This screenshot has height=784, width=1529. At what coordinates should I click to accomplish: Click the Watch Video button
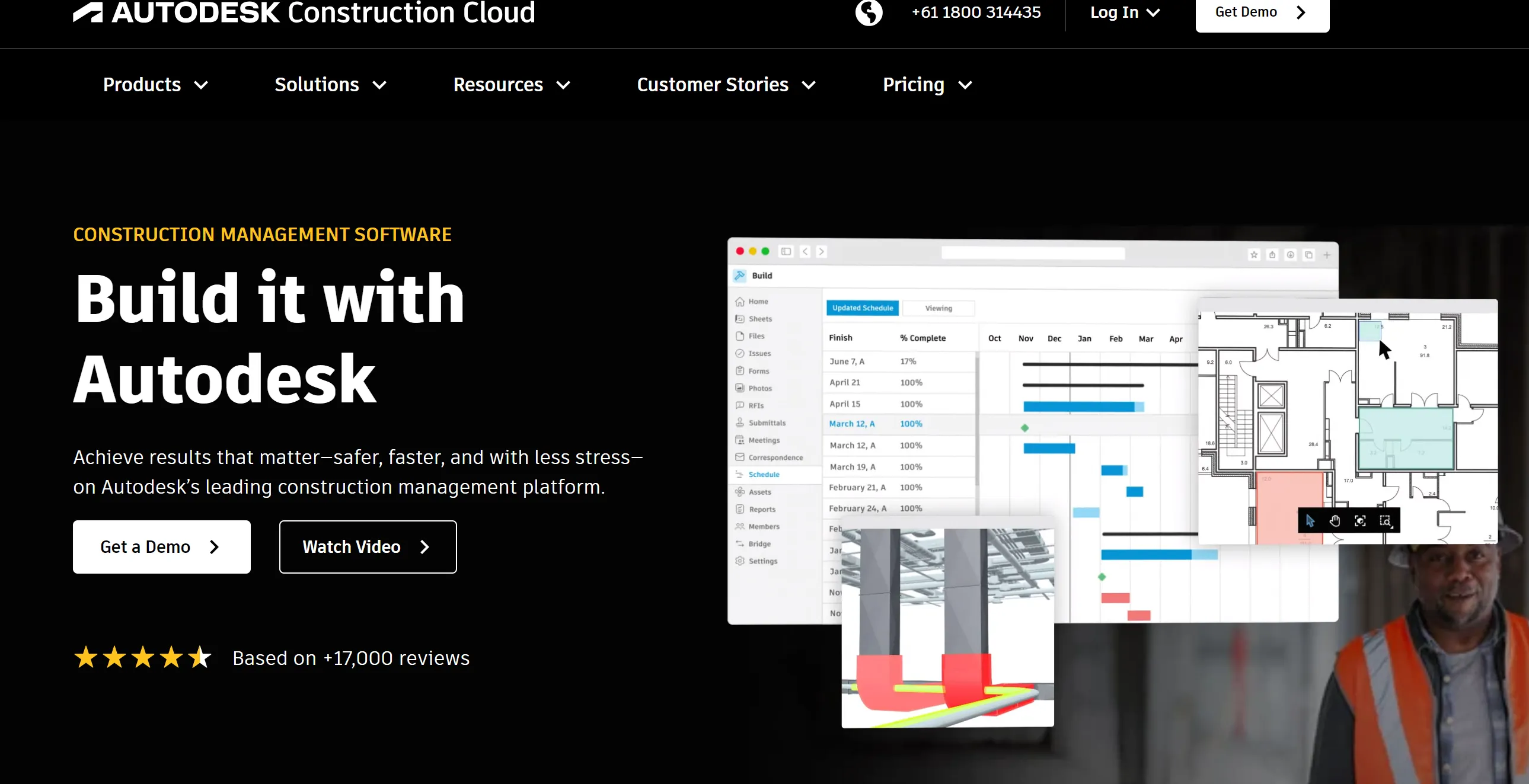coord(368,546)
